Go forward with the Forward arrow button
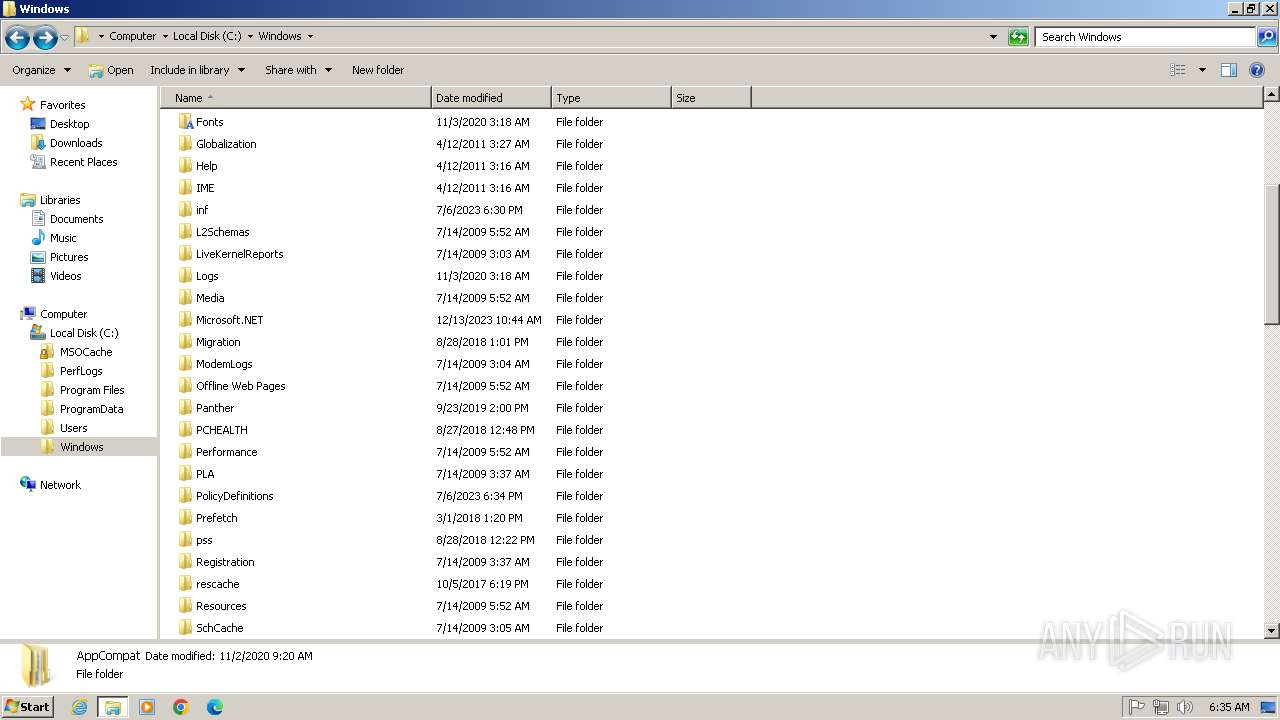1280x720 pixels. click(x=45, y=38)
